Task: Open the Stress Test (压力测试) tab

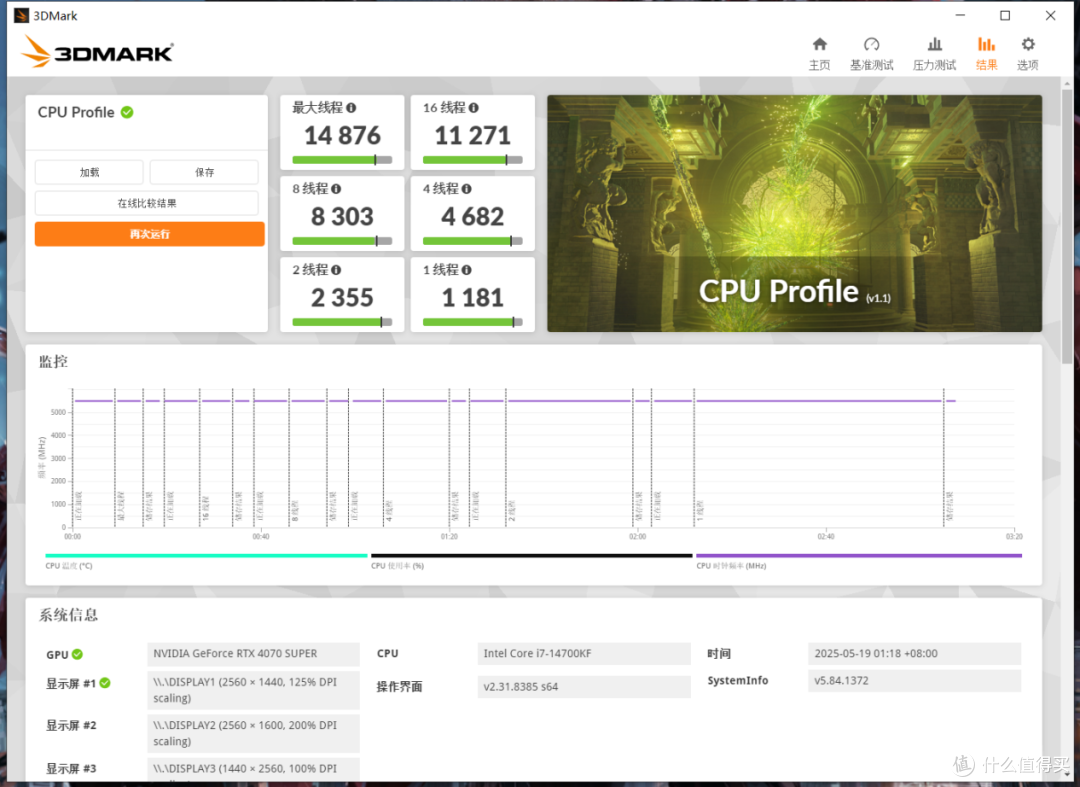Action: pyautogui.click(x=934, y=54)
